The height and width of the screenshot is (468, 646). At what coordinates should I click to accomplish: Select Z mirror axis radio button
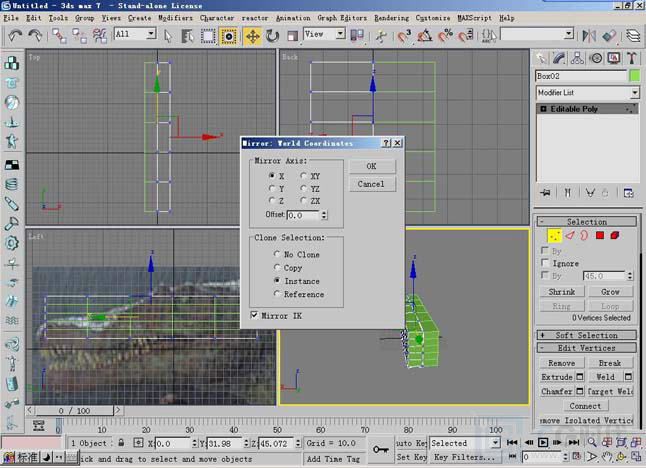[272, 201]
